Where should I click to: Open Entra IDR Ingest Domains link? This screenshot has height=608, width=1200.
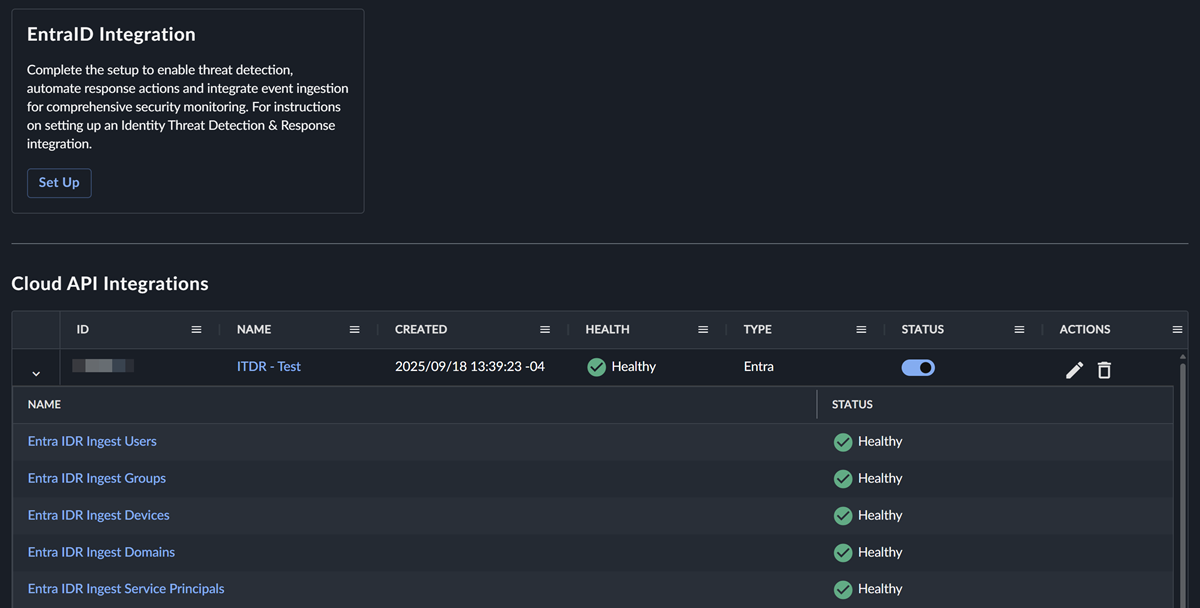[x=101, y=552]
